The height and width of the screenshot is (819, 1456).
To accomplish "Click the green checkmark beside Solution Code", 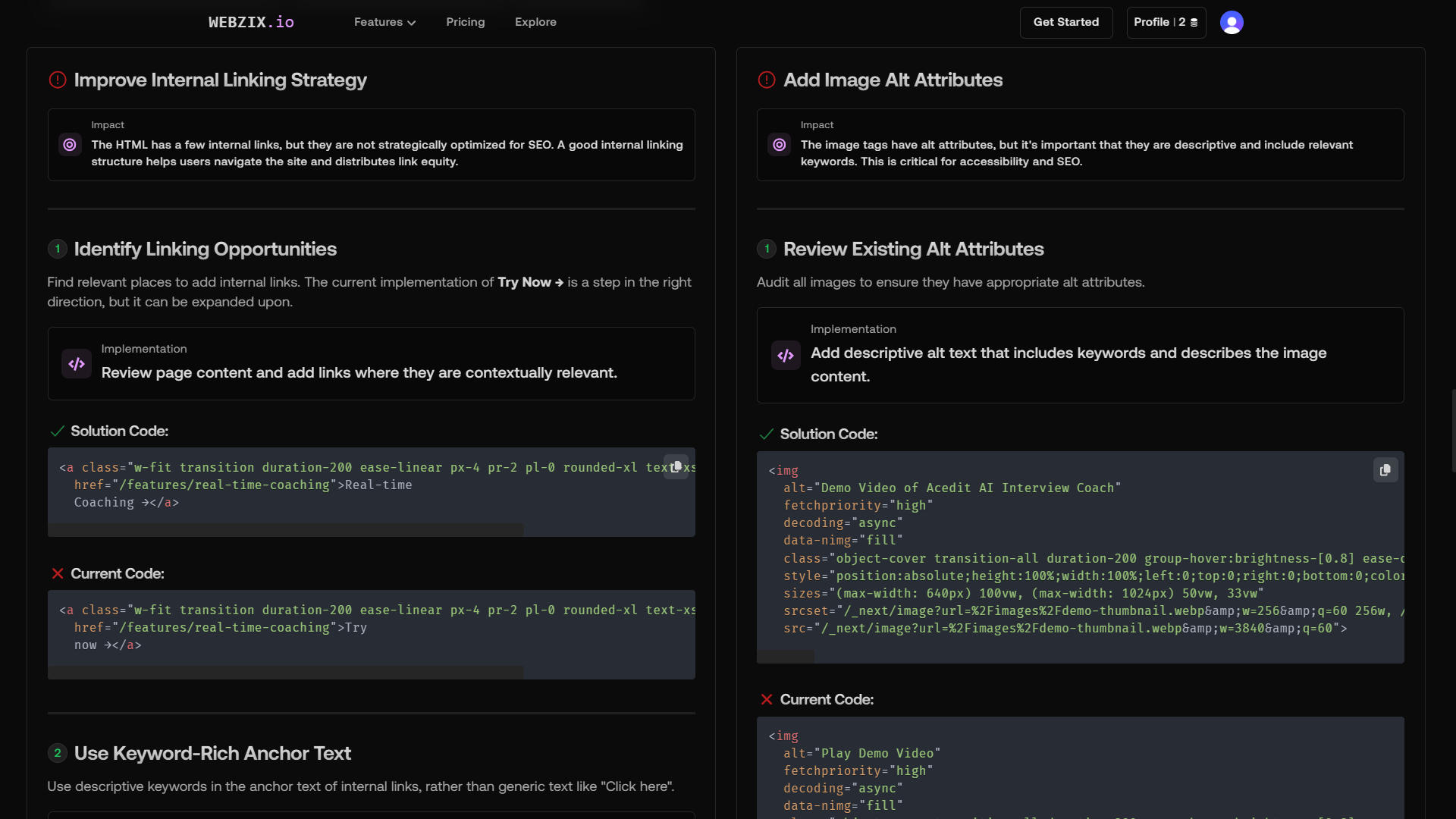I will click(x=57, y=431).
